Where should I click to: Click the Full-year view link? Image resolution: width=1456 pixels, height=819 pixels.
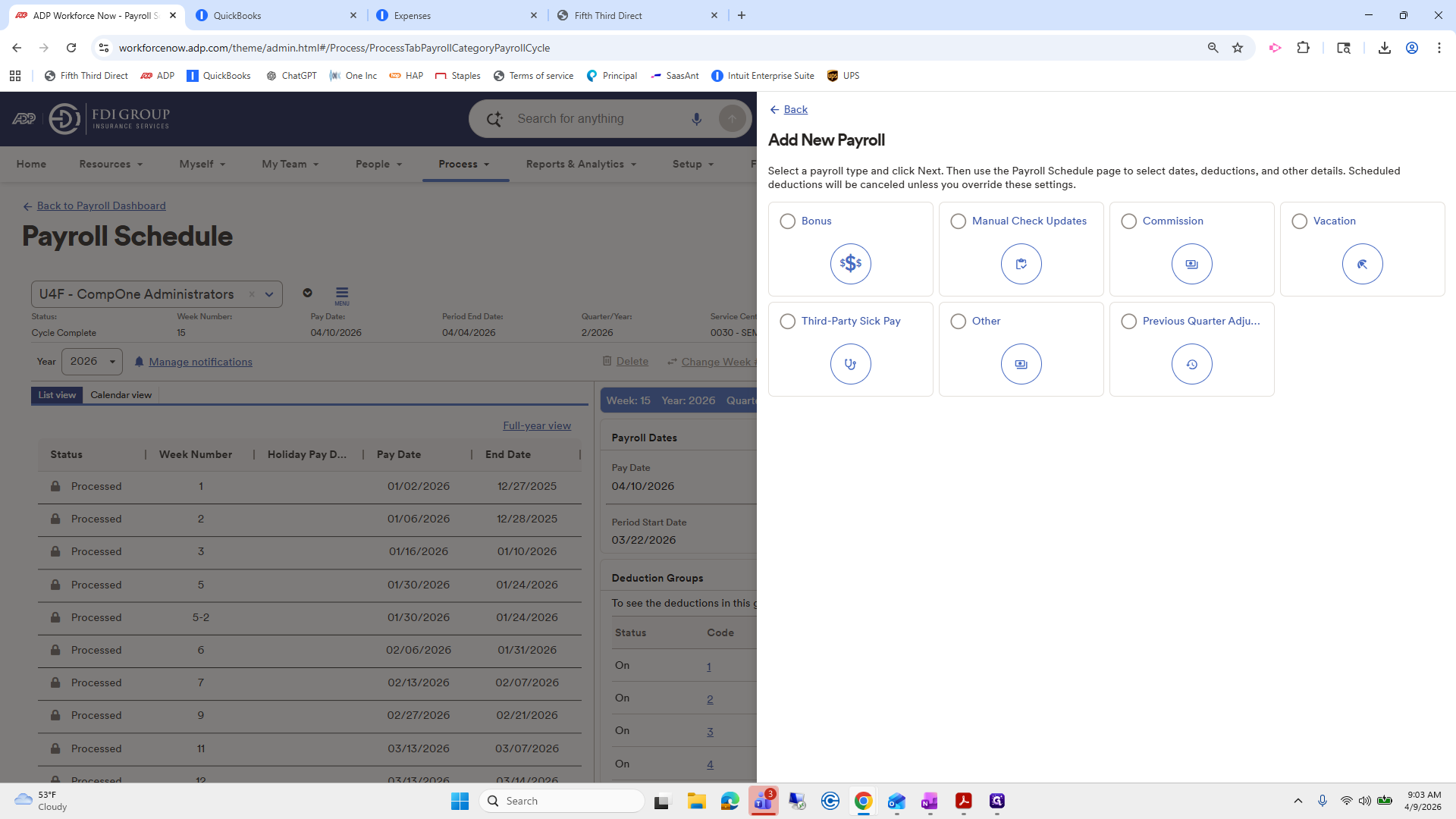537,425
